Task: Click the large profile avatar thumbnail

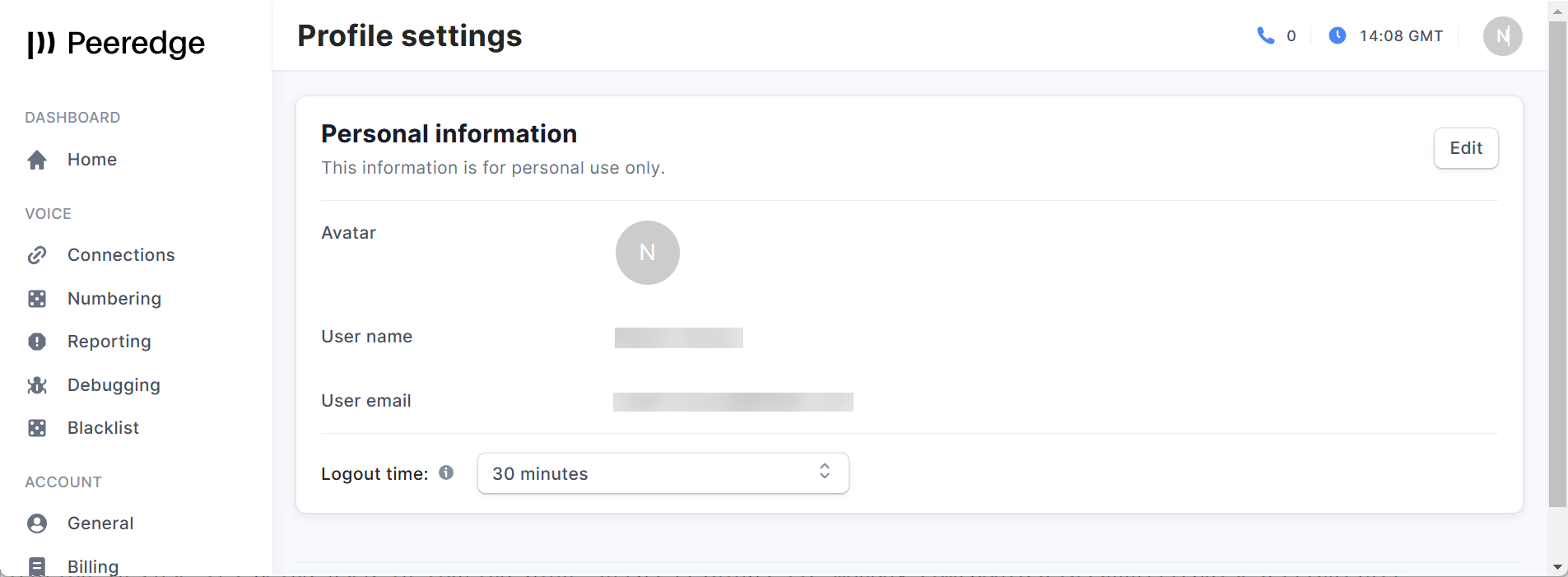Action: point(648,253)
